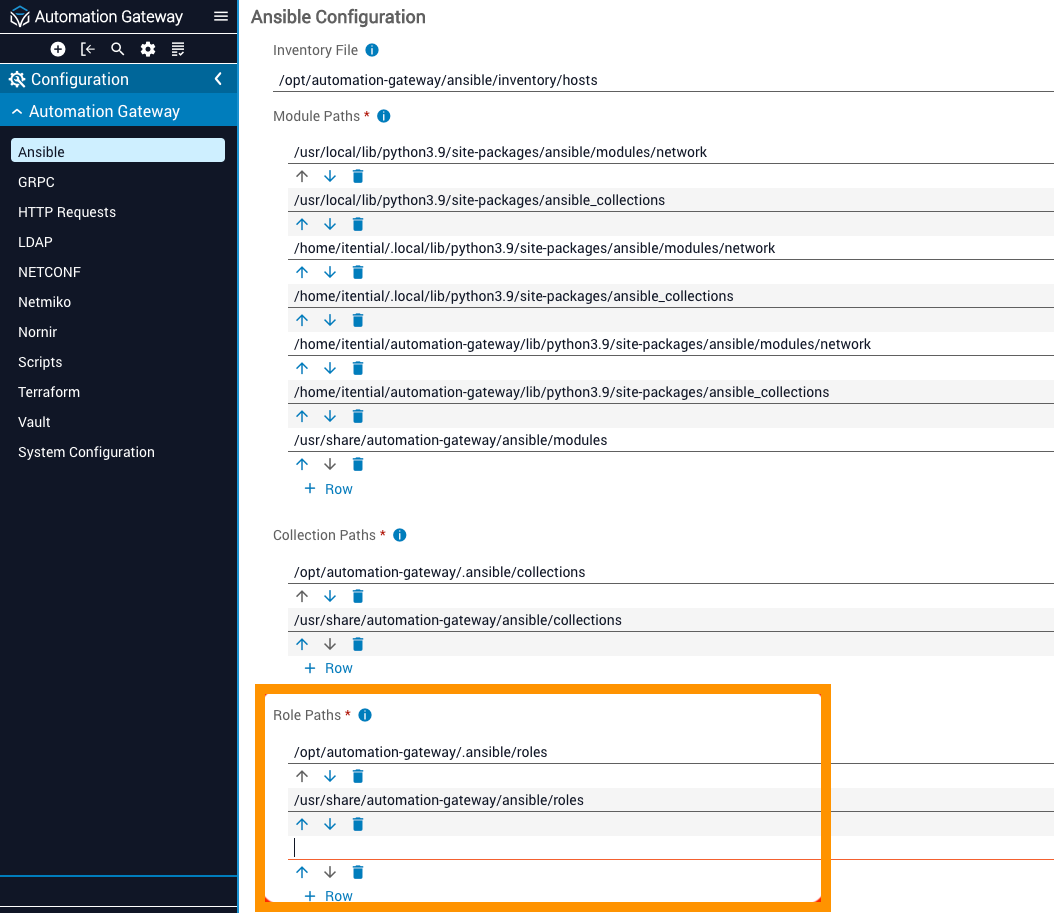Add a new row under Module Paths
Screen dimensions: 1054x913
click(x=328, y=489)
